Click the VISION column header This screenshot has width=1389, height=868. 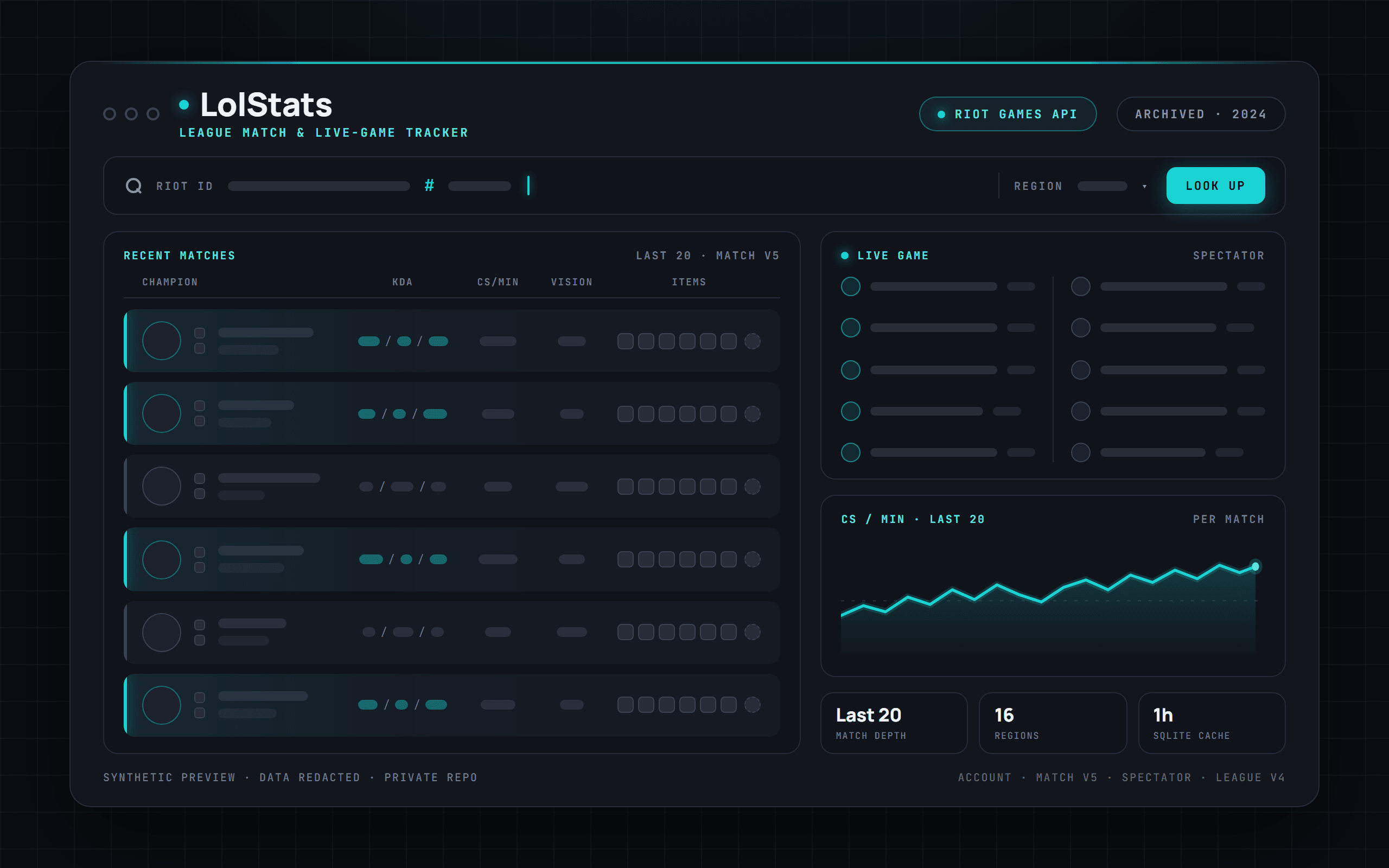[x=572, y=282]
